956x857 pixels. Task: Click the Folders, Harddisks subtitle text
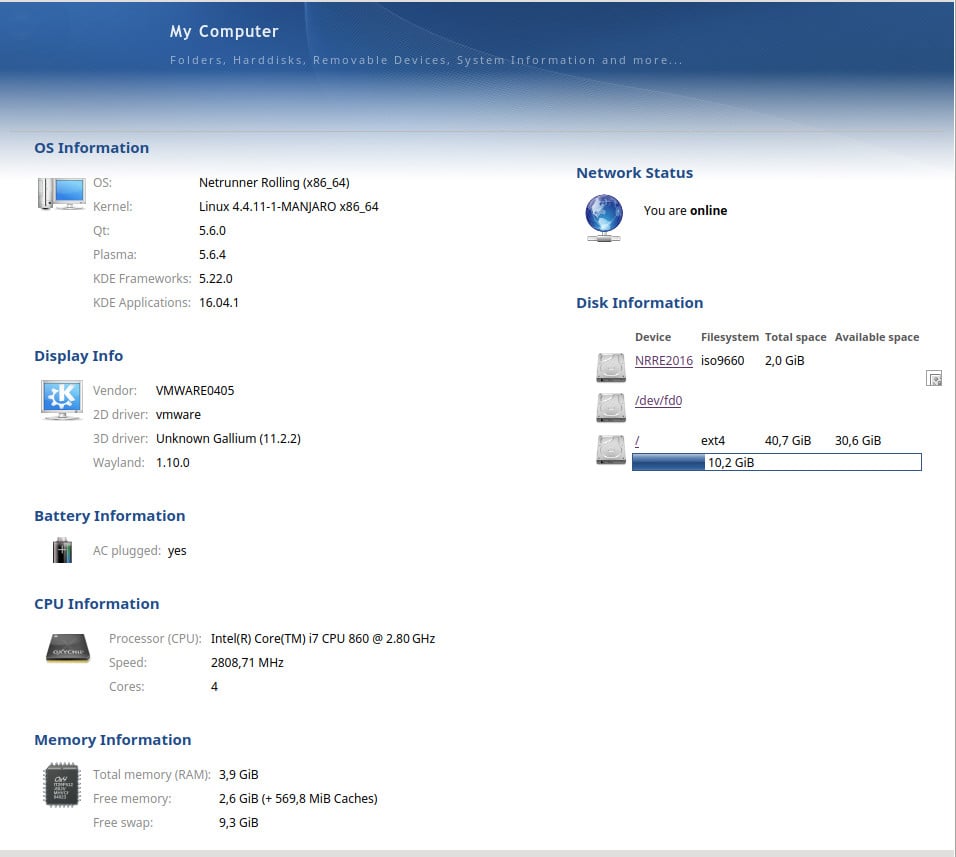[426, 60]
